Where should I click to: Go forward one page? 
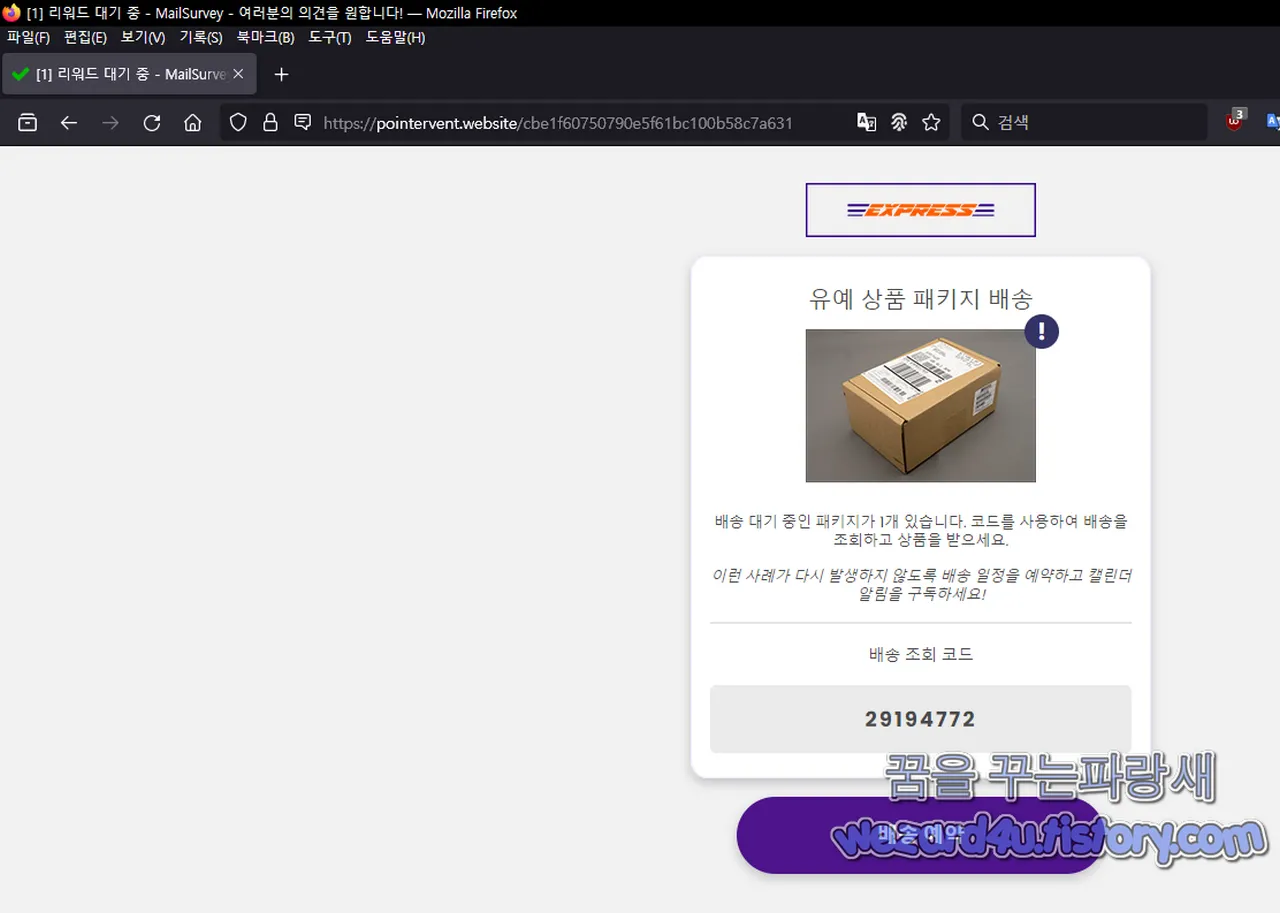coord(111,123)
